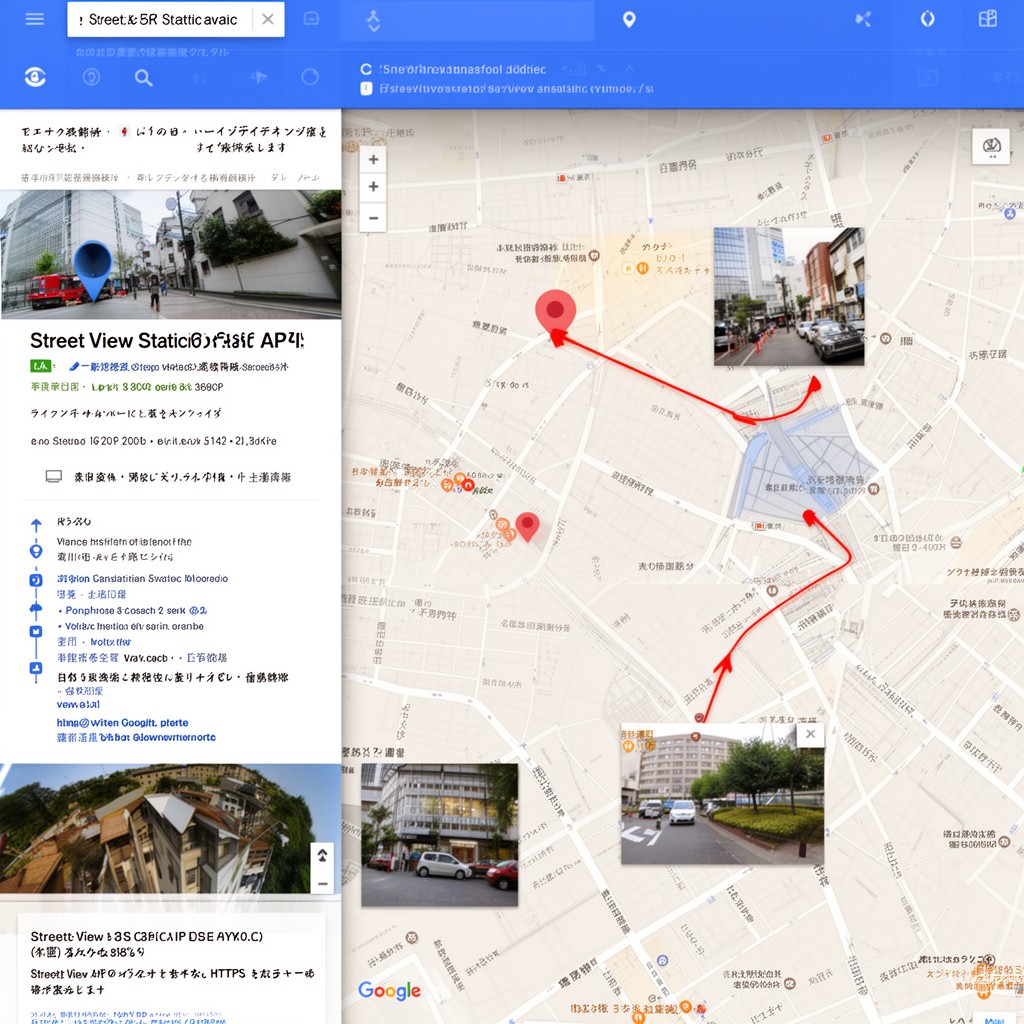Click the umbrella-shaped icon beside "Ponphrose"

pos(36,609)
